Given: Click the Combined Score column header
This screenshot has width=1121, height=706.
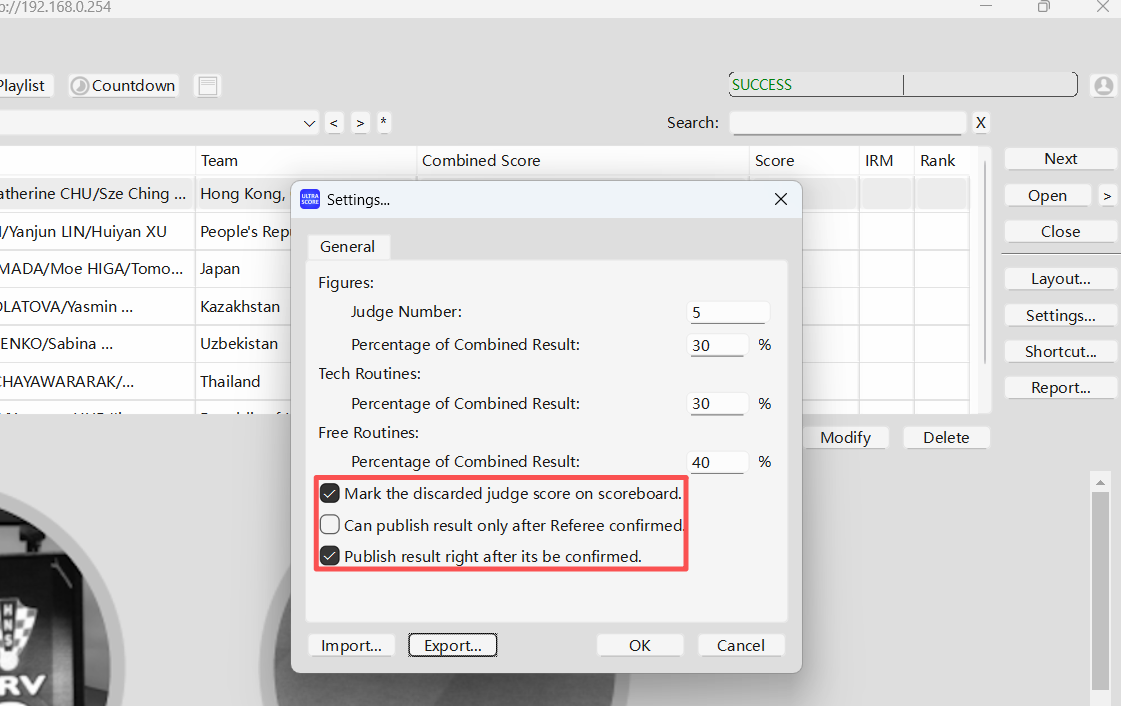Looking at the screenshot, I should coord(582,161).
